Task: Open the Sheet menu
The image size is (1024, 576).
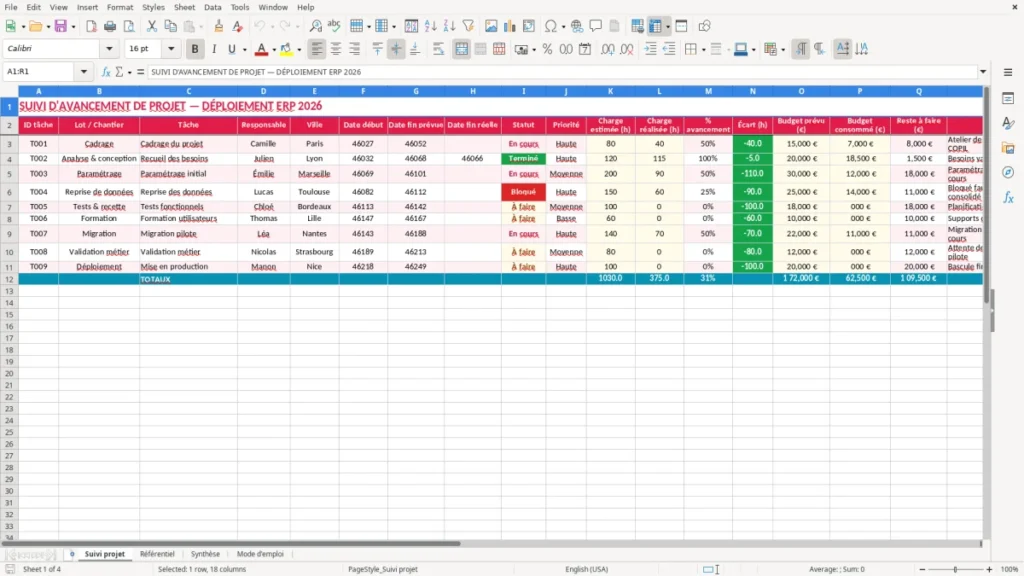Action: pos(184,7)
